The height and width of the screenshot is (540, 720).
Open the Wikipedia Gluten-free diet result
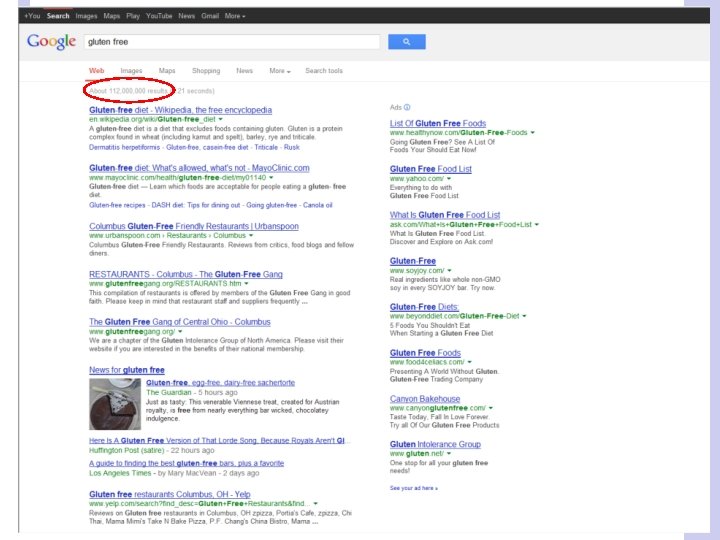(x=180, y=110)
